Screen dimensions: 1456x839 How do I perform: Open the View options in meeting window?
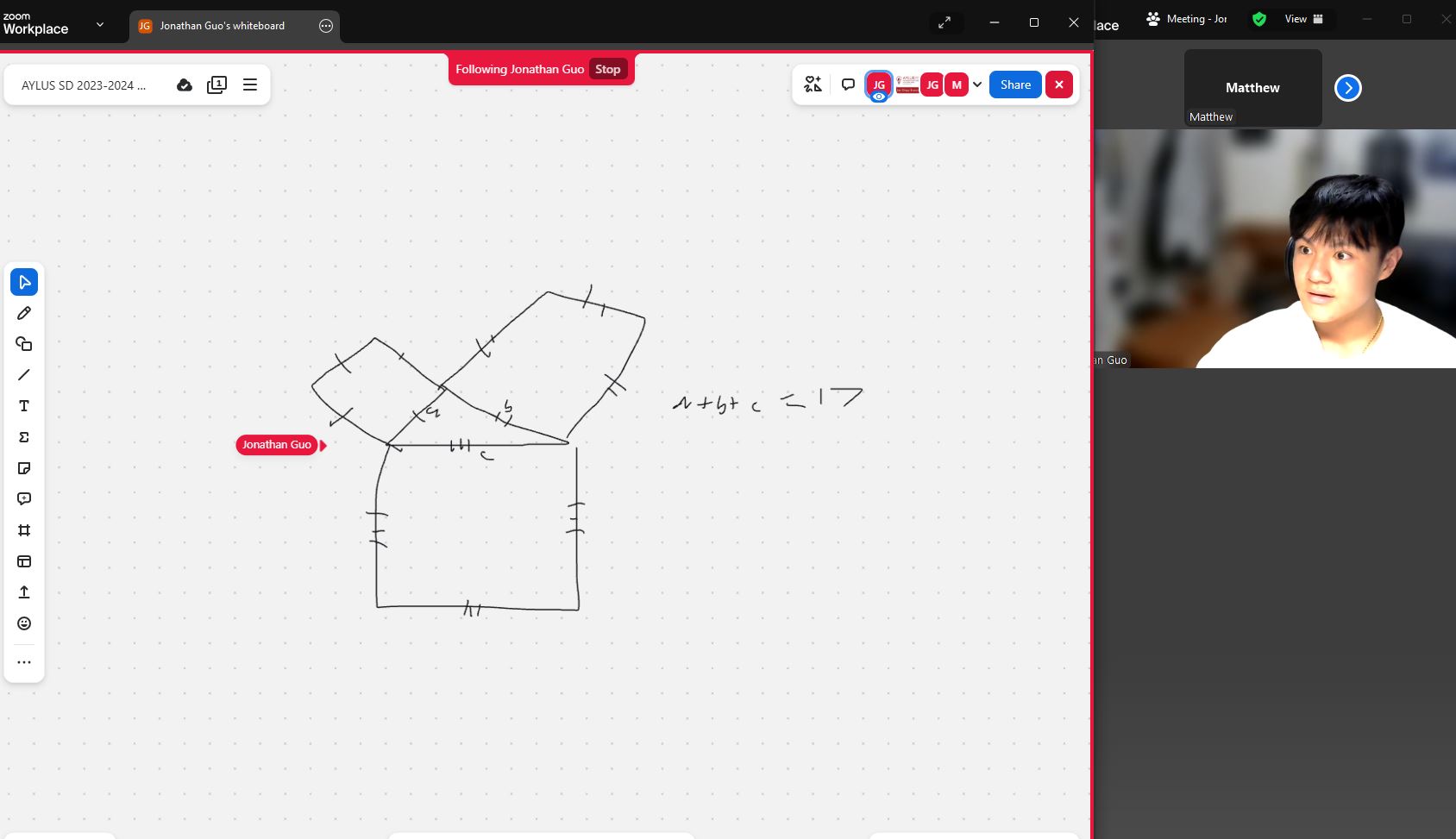click(x=1302, y=19)
